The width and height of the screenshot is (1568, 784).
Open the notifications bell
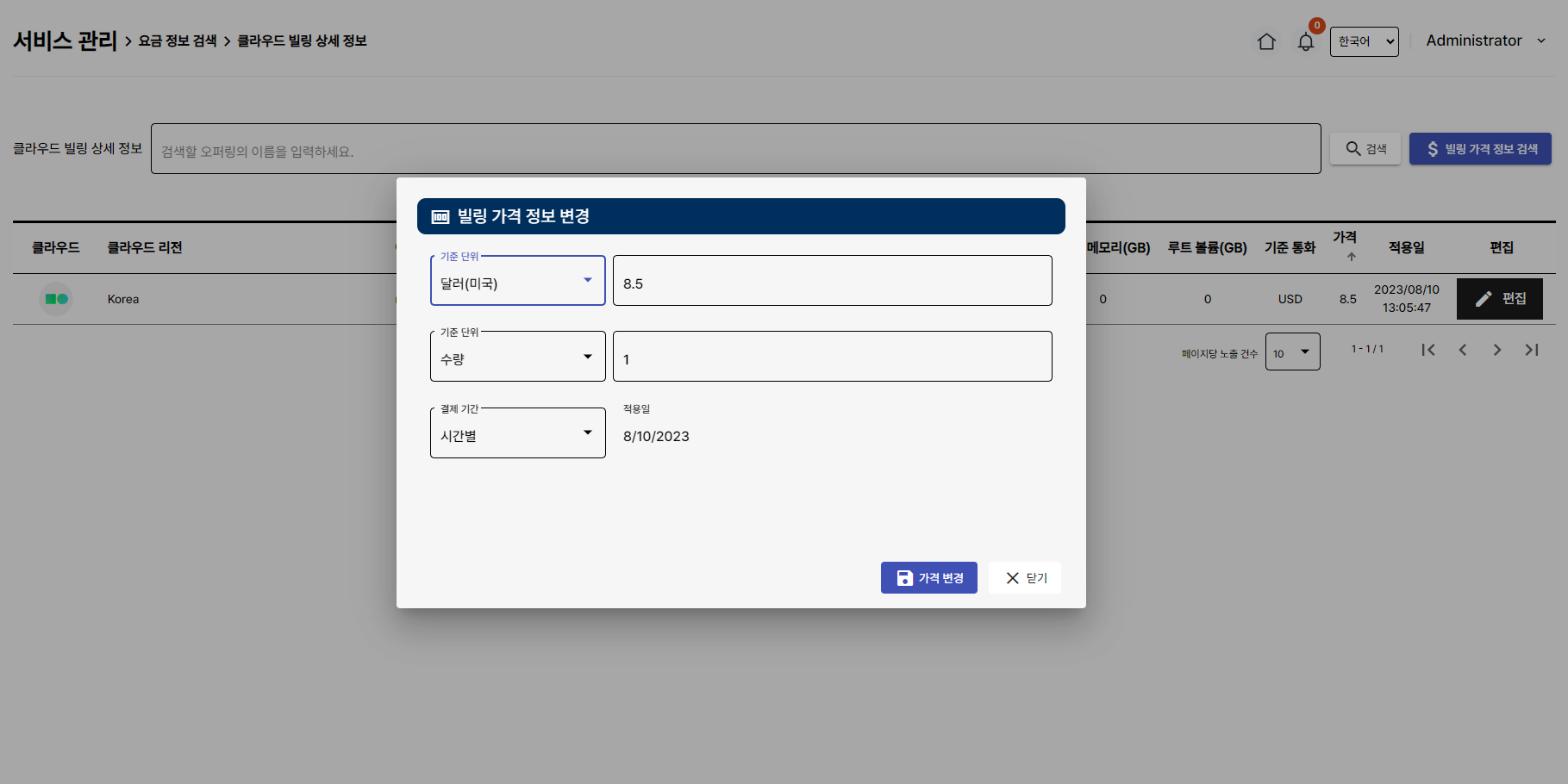(x=1305, y=42)
